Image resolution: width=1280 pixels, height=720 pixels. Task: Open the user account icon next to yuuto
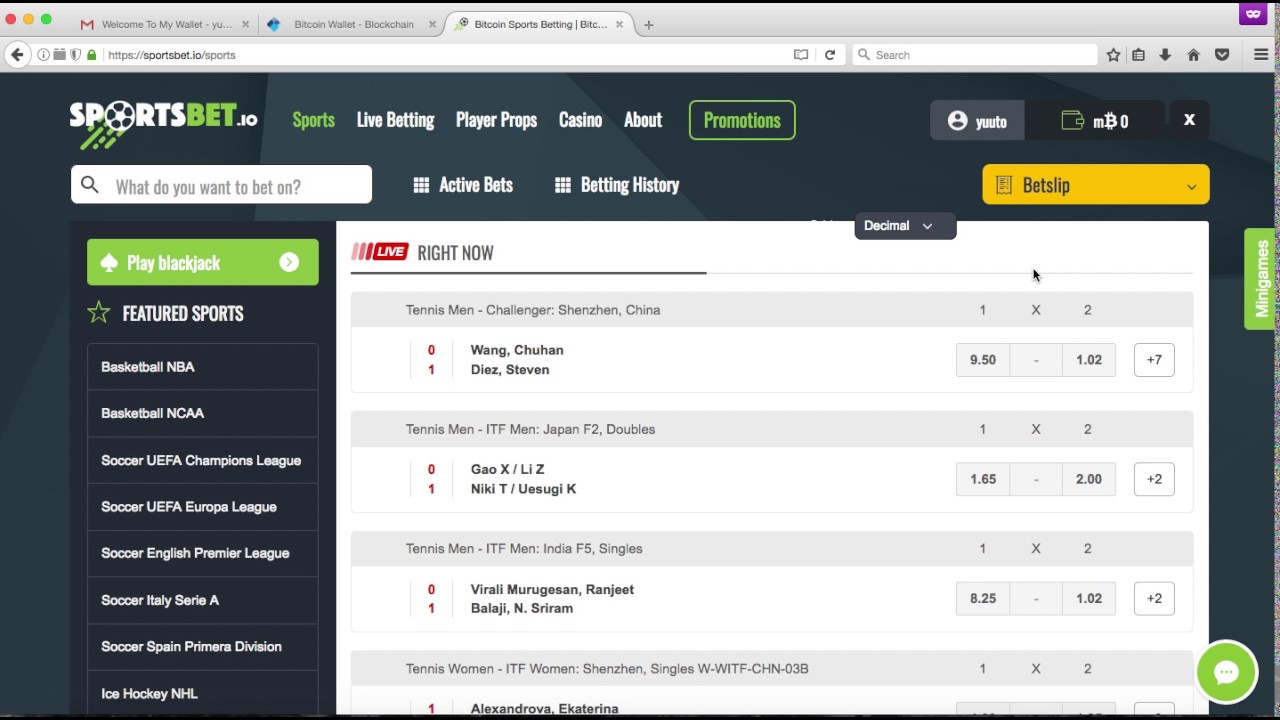958,121
